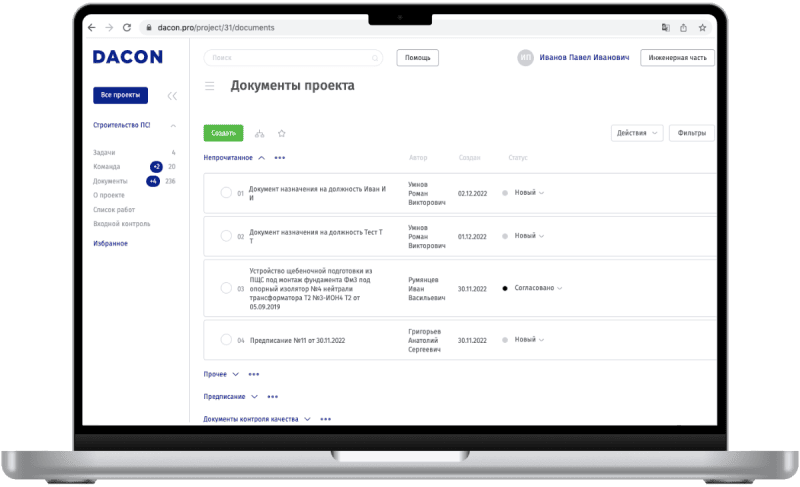Click the favorites star icon next to Создать
The image size is (800, 487).
click(282, 133)
